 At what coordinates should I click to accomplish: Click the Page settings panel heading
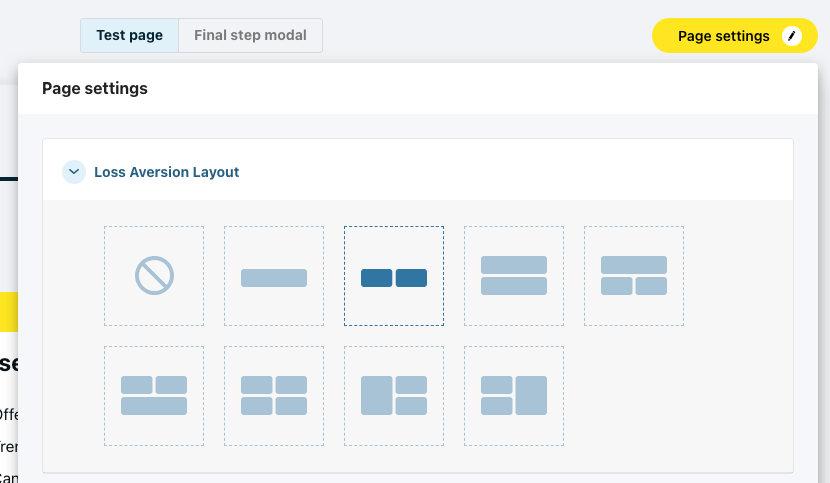tap(95, 89)
